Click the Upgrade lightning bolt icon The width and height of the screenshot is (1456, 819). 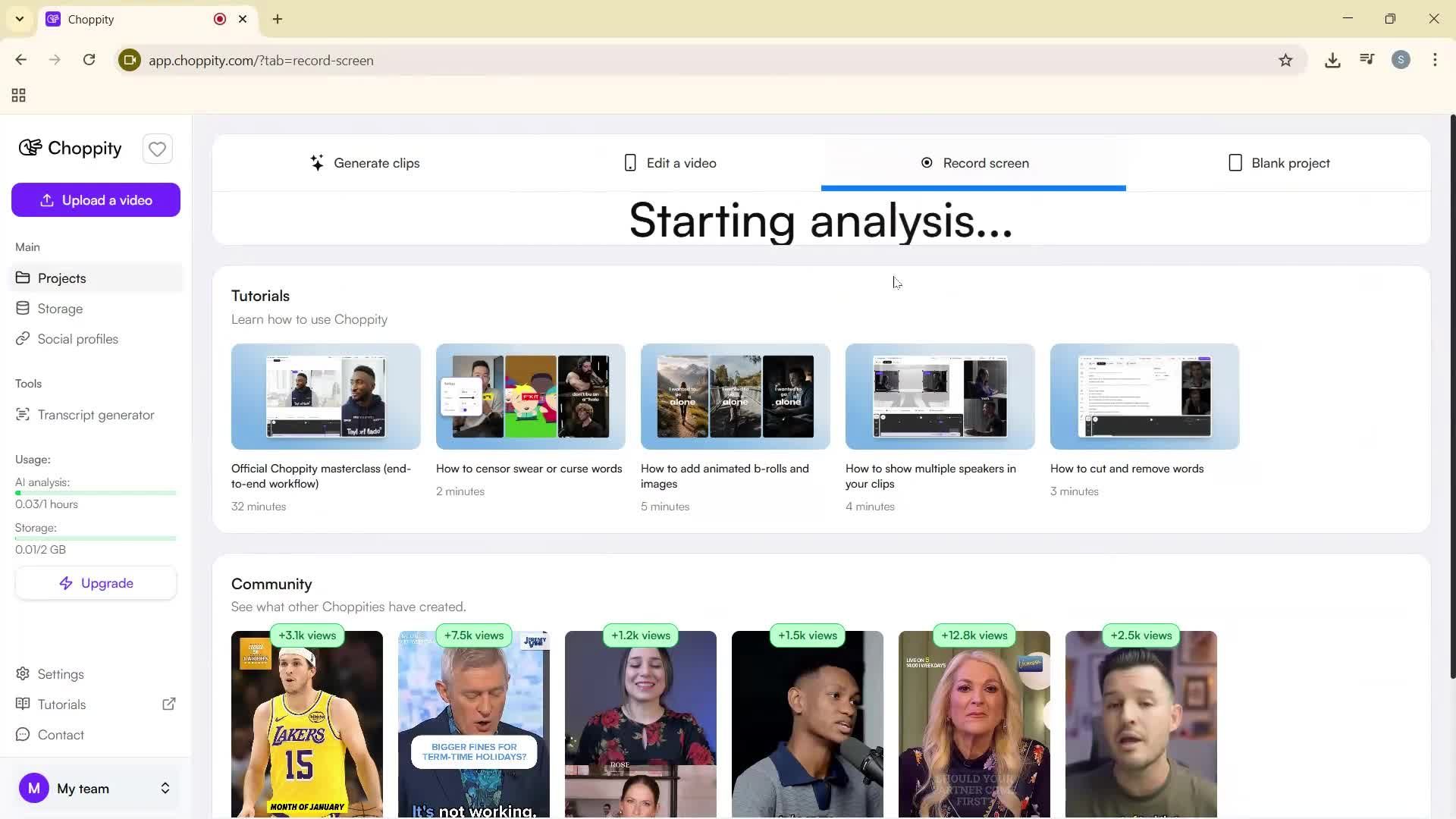click(x=69, y=582)
